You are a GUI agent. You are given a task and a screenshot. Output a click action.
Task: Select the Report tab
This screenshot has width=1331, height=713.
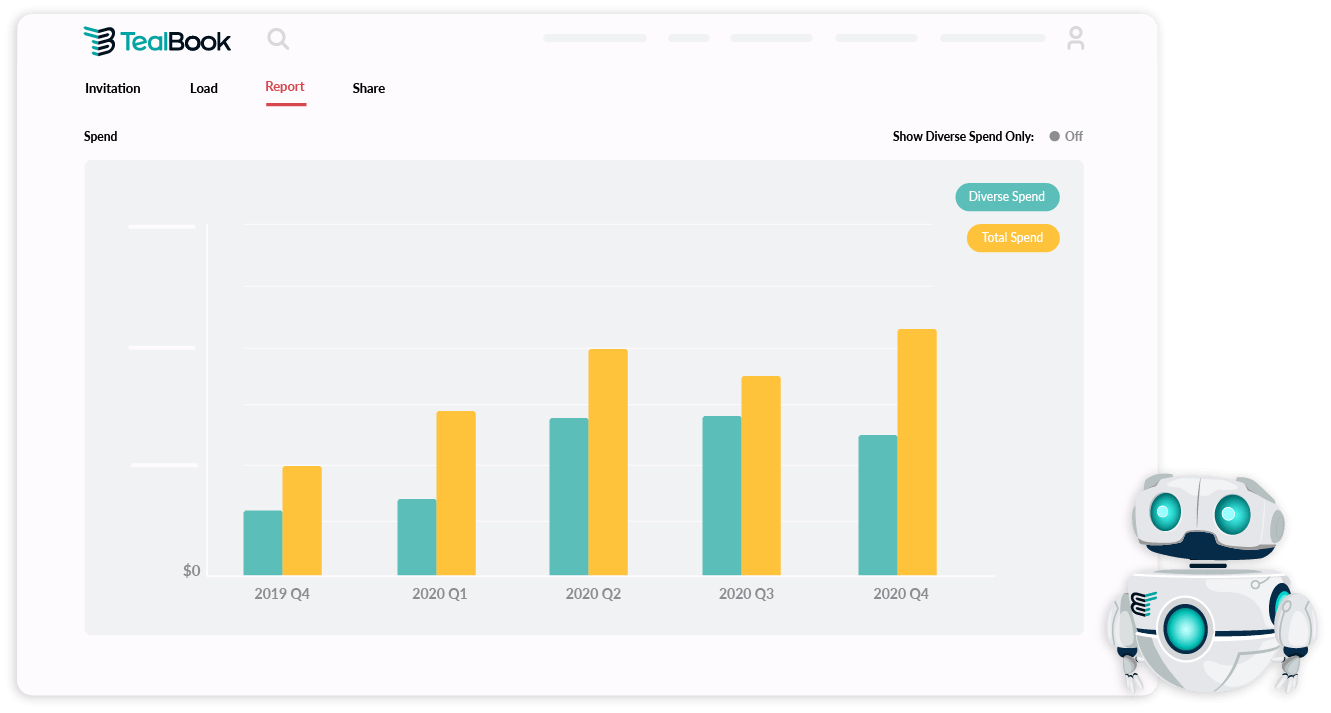pyautogui.click(x=285, y=87)
